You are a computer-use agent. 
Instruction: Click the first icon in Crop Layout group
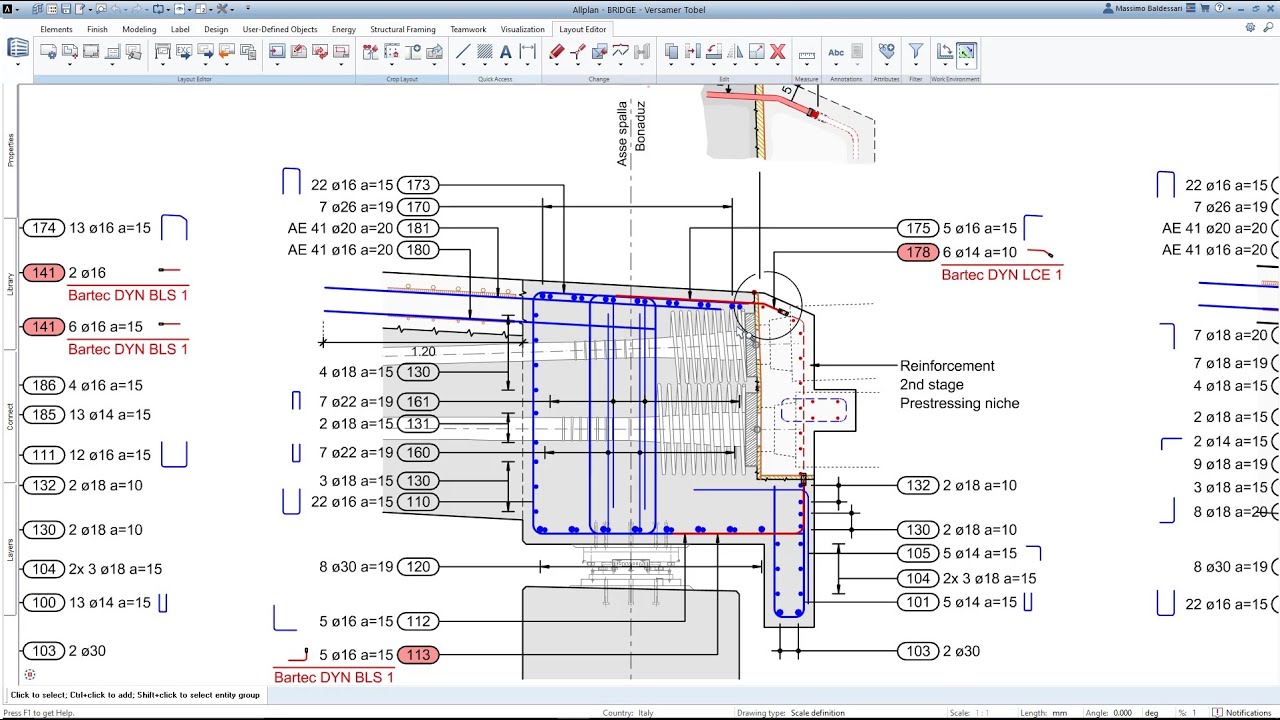tap(370, 51)
